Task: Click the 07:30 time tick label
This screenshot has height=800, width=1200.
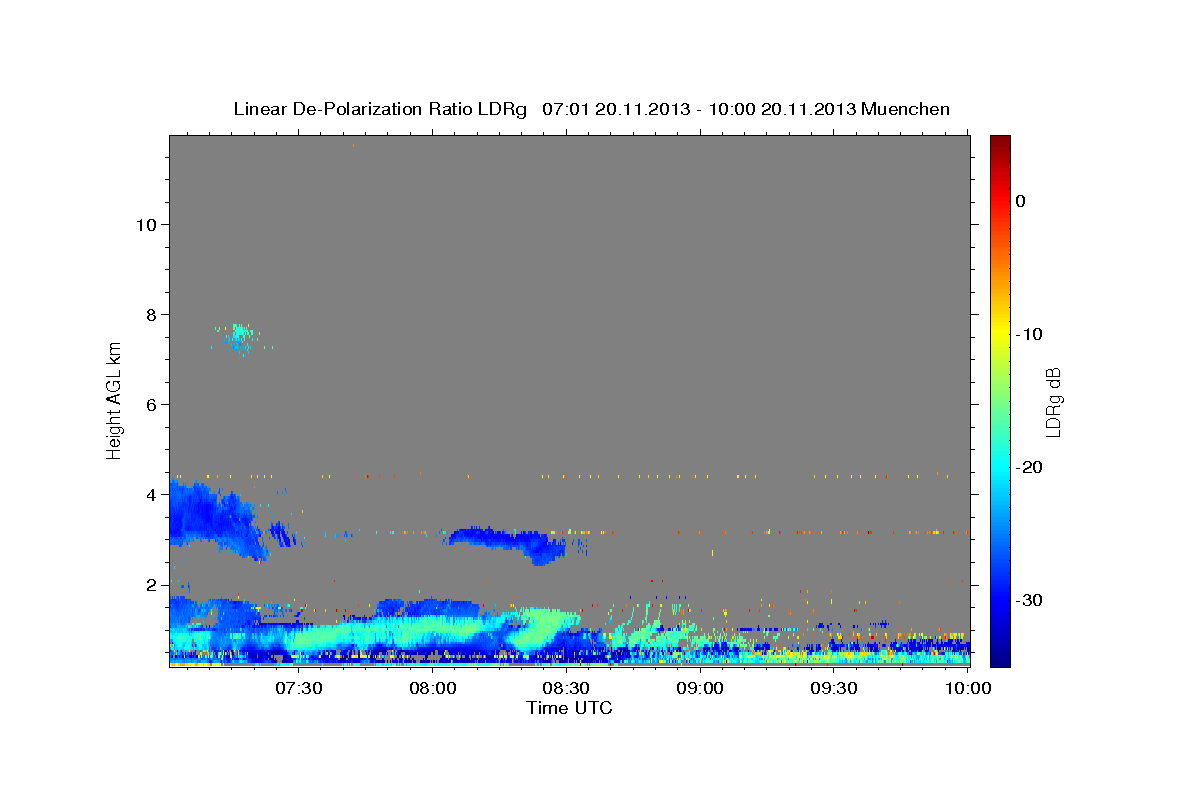Action: tap(298, 688)
